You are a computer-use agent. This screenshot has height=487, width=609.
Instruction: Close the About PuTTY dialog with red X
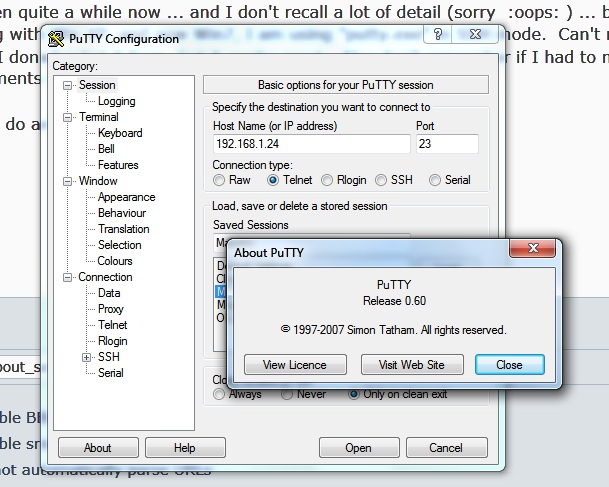click(x=532, y=248)
